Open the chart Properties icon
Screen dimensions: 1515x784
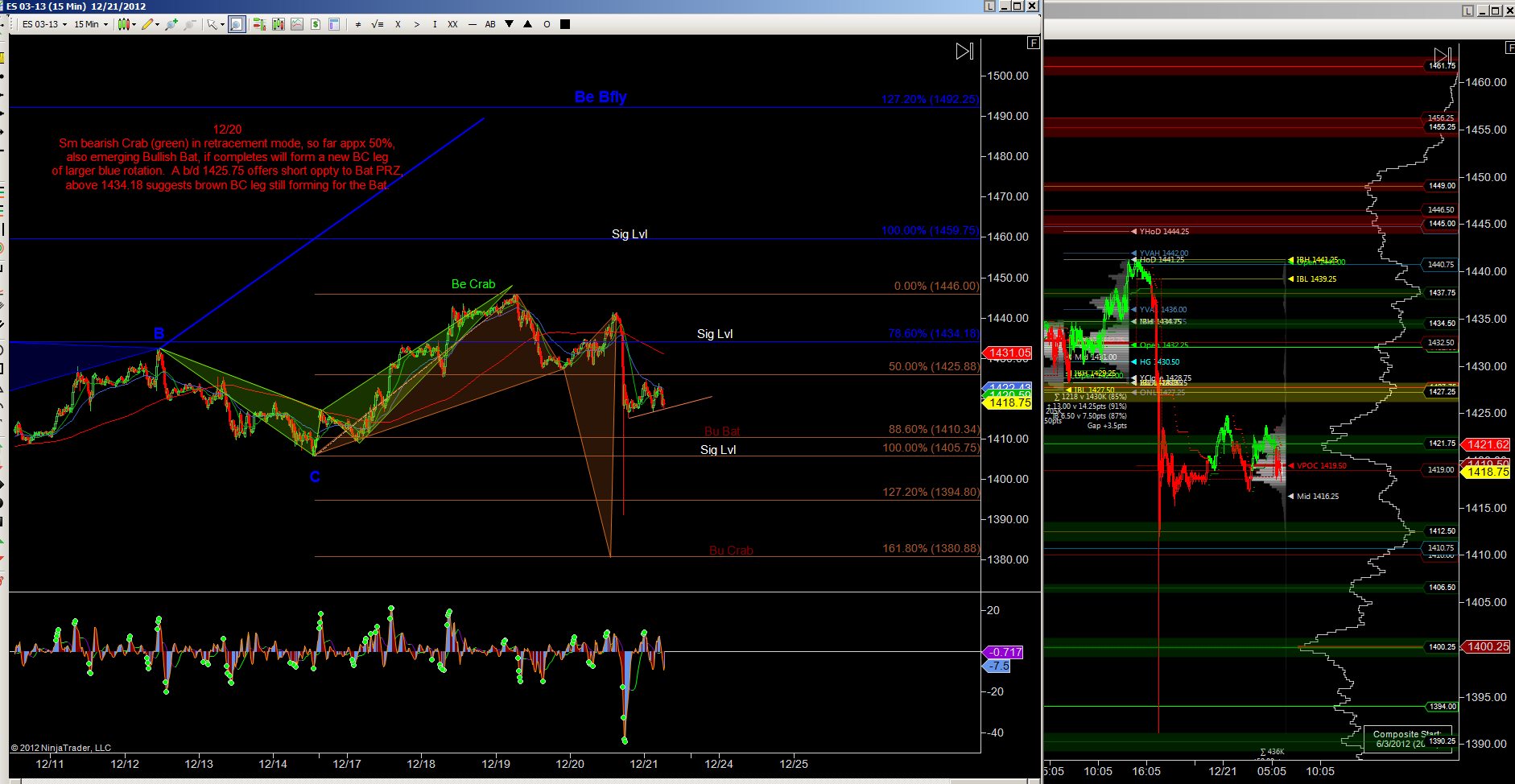334,24
